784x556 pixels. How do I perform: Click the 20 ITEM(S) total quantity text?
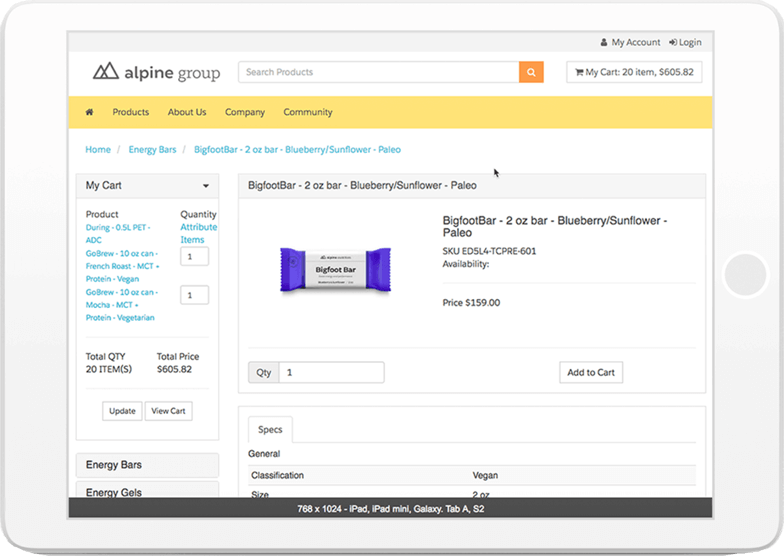109,370
